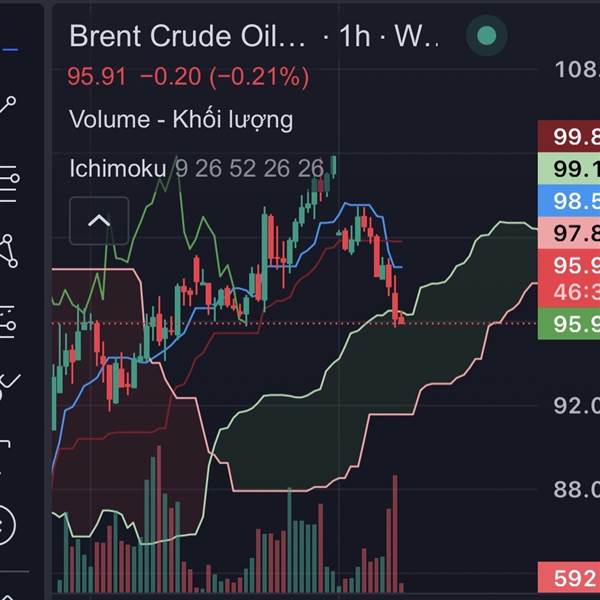The height and width of the screenshot is (600, 600).
Task: Open the emoji and icons tool
Action: [x=6, y=522]
